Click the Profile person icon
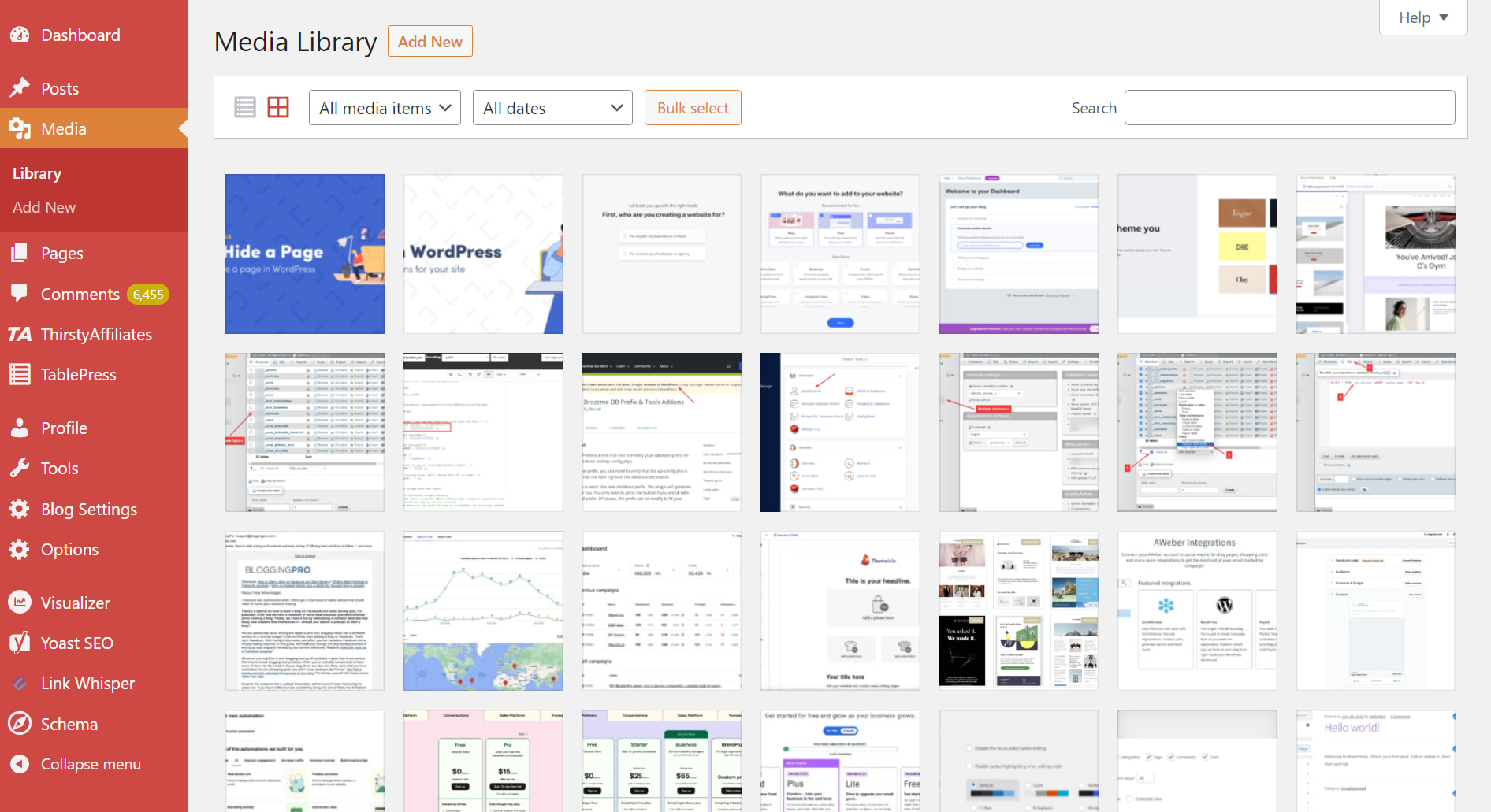This screenshot has height=812, width=1491. coord(20,428)
